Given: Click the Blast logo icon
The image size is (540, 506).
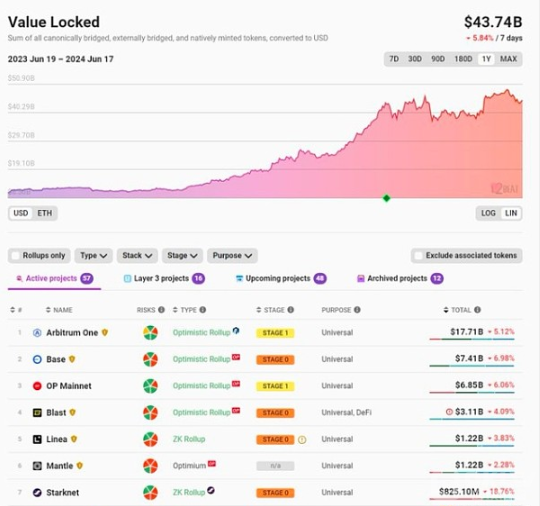Looking at the screenshot, I should (x=37, y=413).
